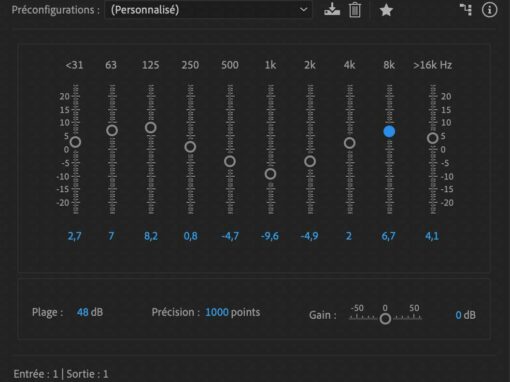Click the >16k Hz band slider knob
This screenshot has height=382, width=510.
coord(433,138)
